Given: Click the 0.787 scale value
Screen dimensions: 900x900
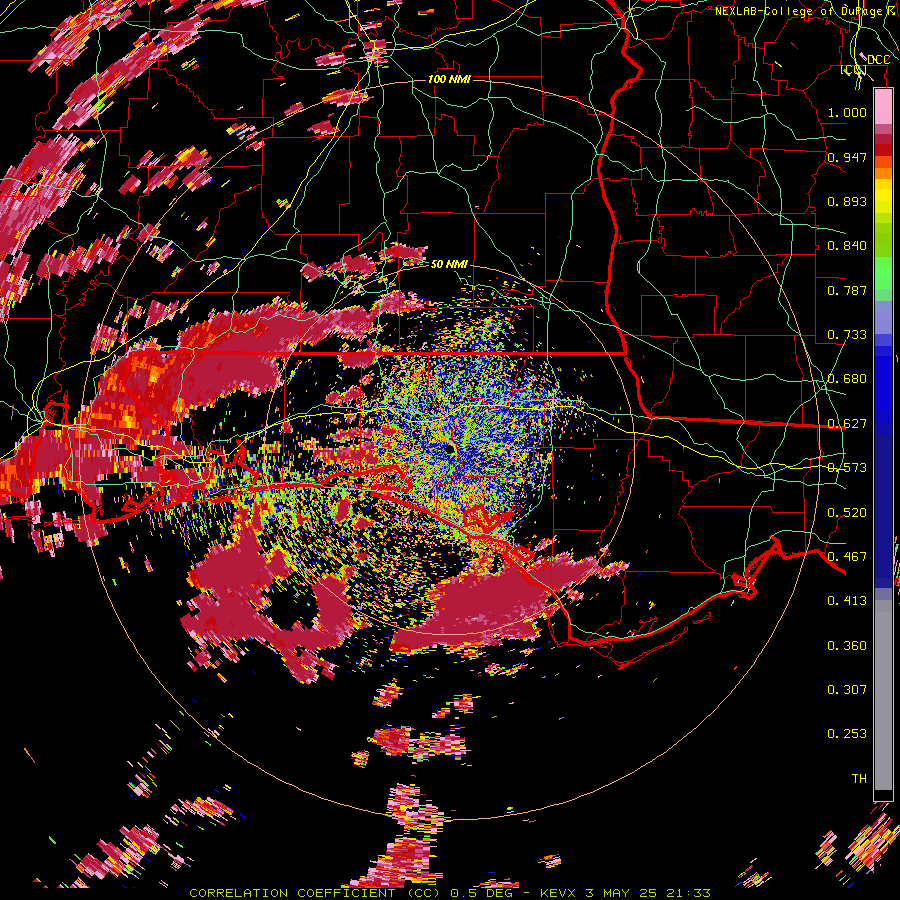Looking at the screenshot, I should coord(847,290).
